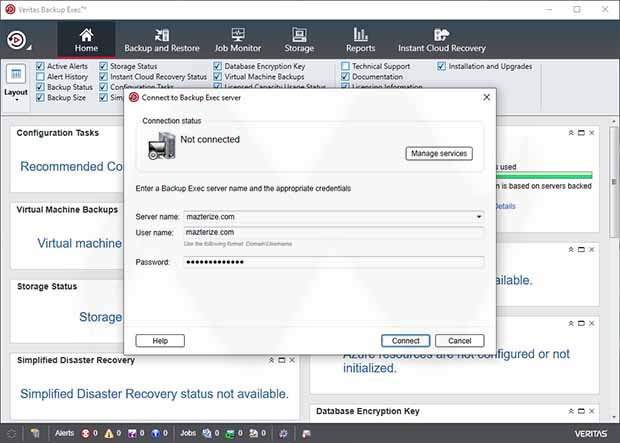Click the Cancel button in the dialog
620x443 pixels.
459,341
